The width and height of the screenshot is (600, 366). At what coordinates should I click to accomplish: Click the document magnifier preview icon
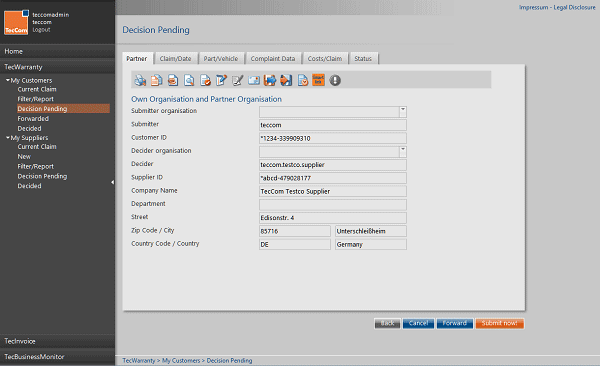[189, 80]
